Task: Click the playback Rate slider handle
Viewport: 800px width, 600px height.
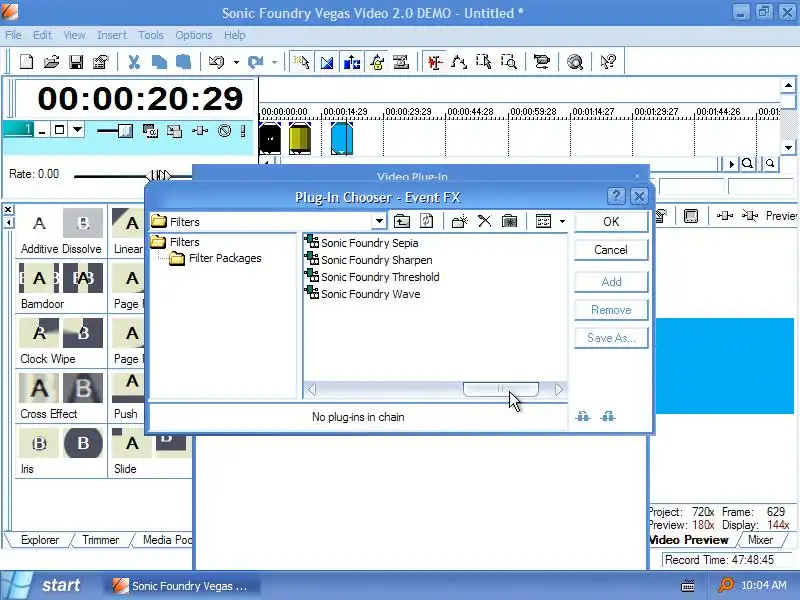Action: tap(160, 176)
